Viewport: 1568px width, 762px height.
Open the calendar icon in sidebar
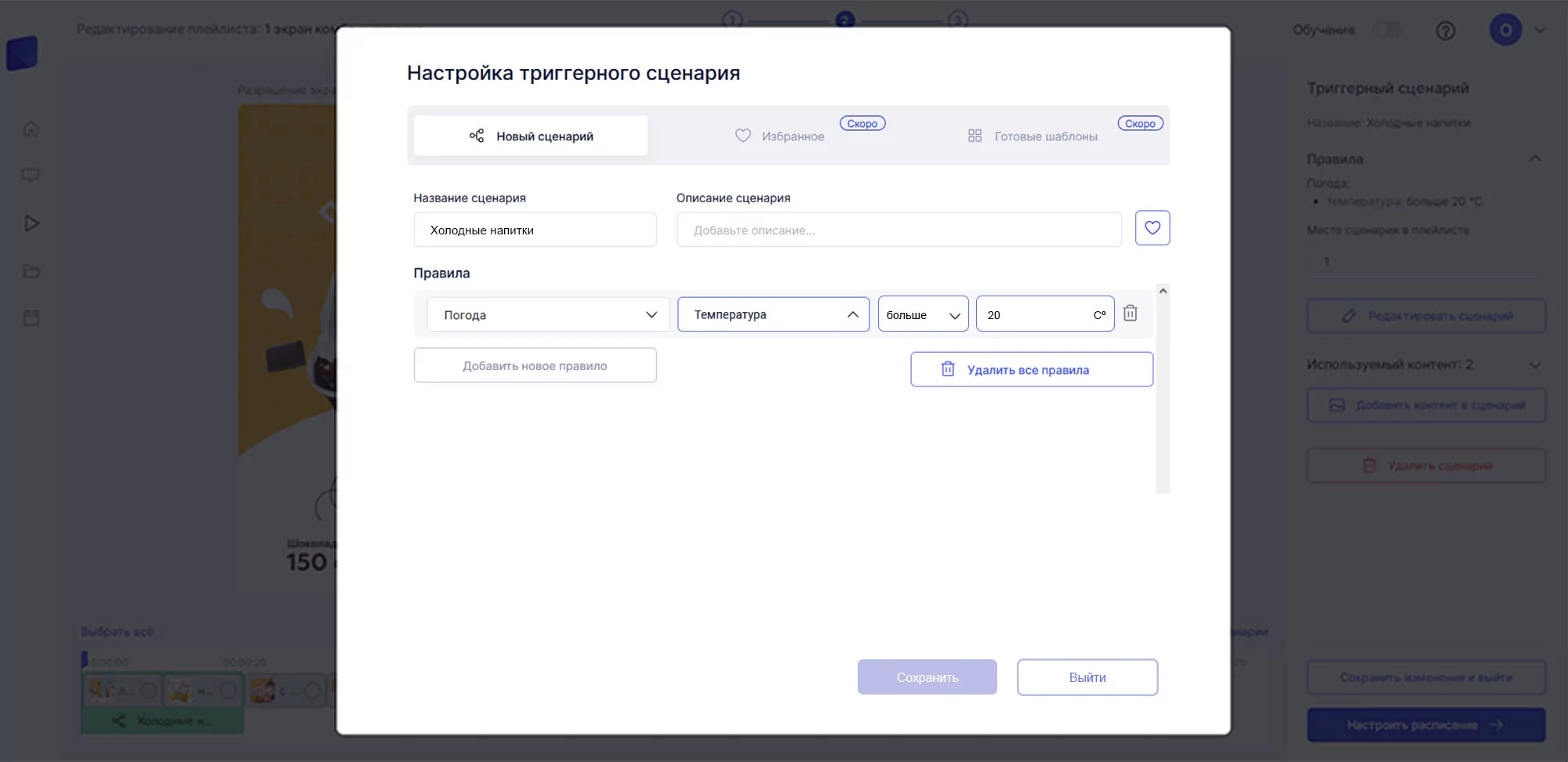click(x=31, y=318)
